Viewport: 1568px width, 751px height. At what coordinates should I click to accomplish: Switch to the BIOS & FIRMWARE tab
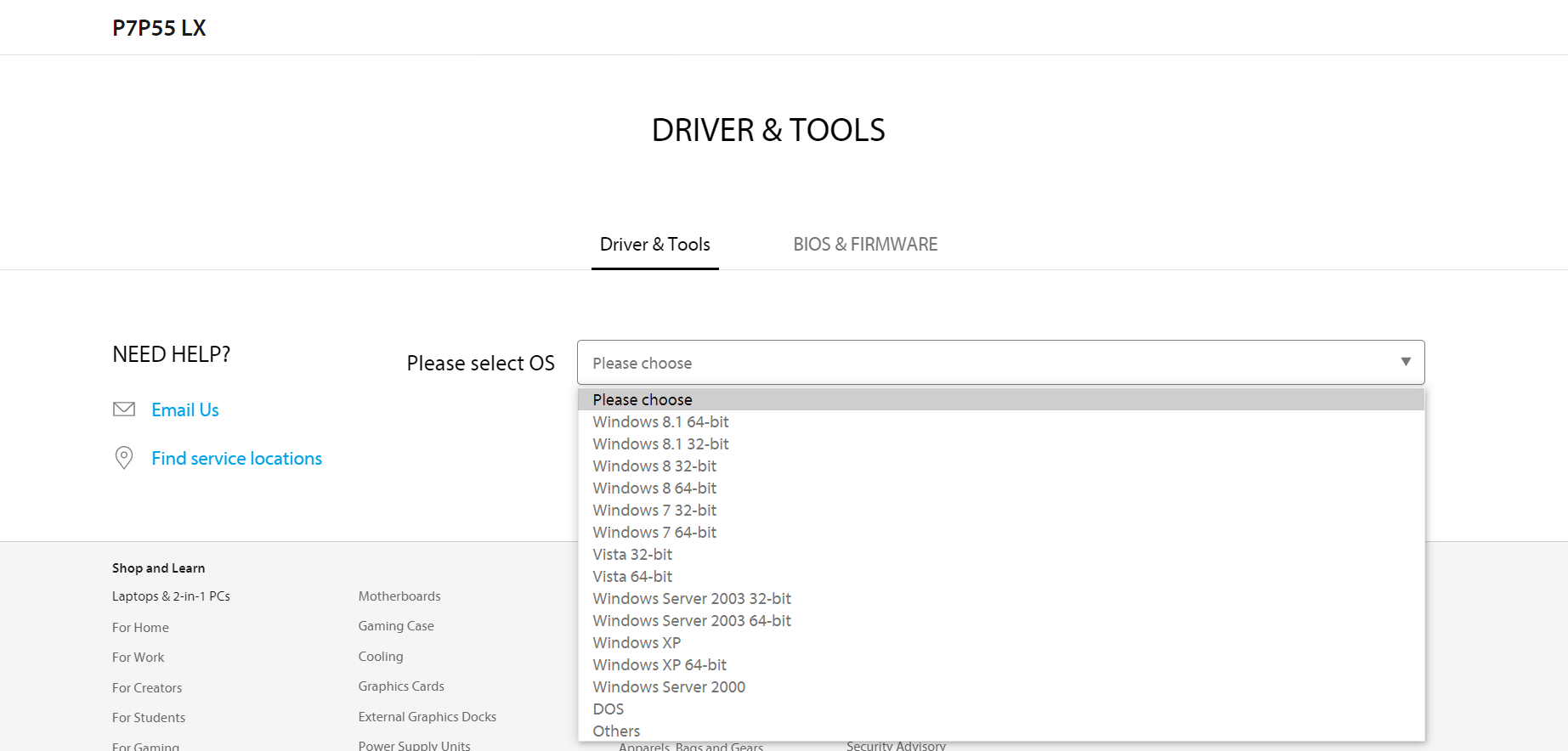tap(865, 245)
